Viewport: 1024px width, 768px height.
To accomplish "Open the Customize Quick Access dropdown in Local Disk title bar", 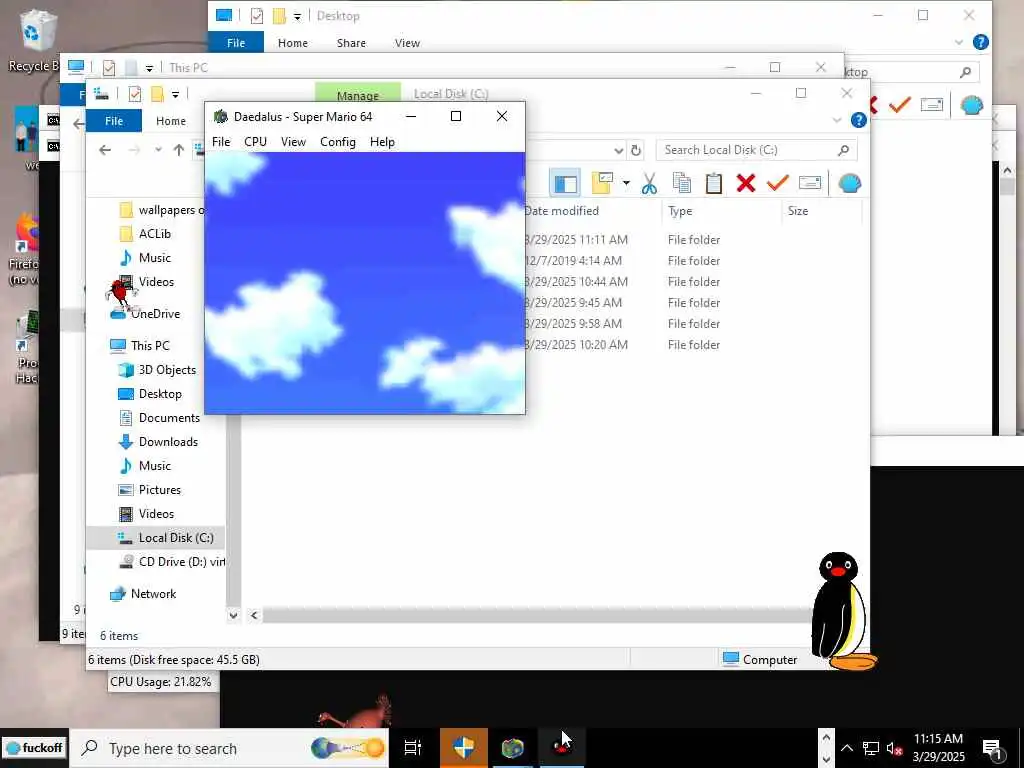I will coord(175,95).
